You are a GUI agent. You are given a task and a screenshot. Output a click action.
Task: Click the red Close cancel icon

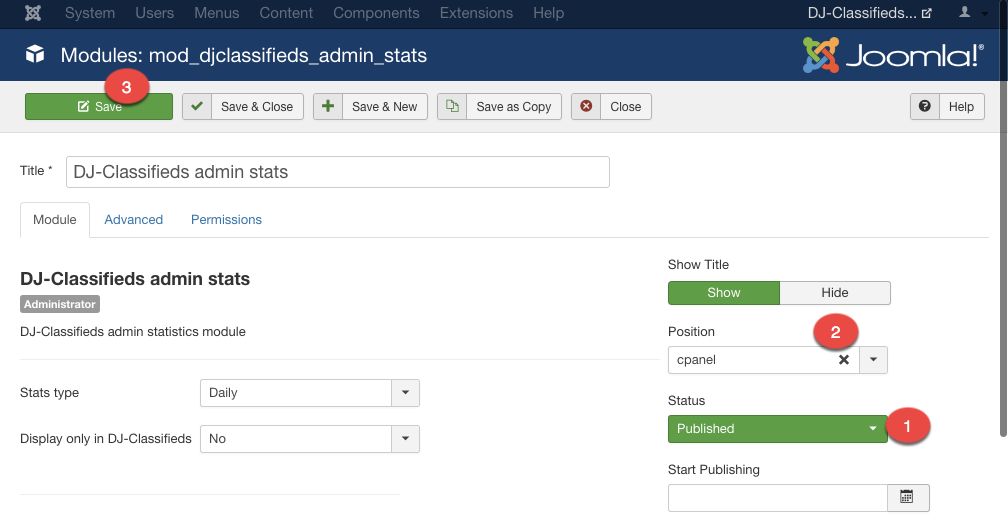586,107
